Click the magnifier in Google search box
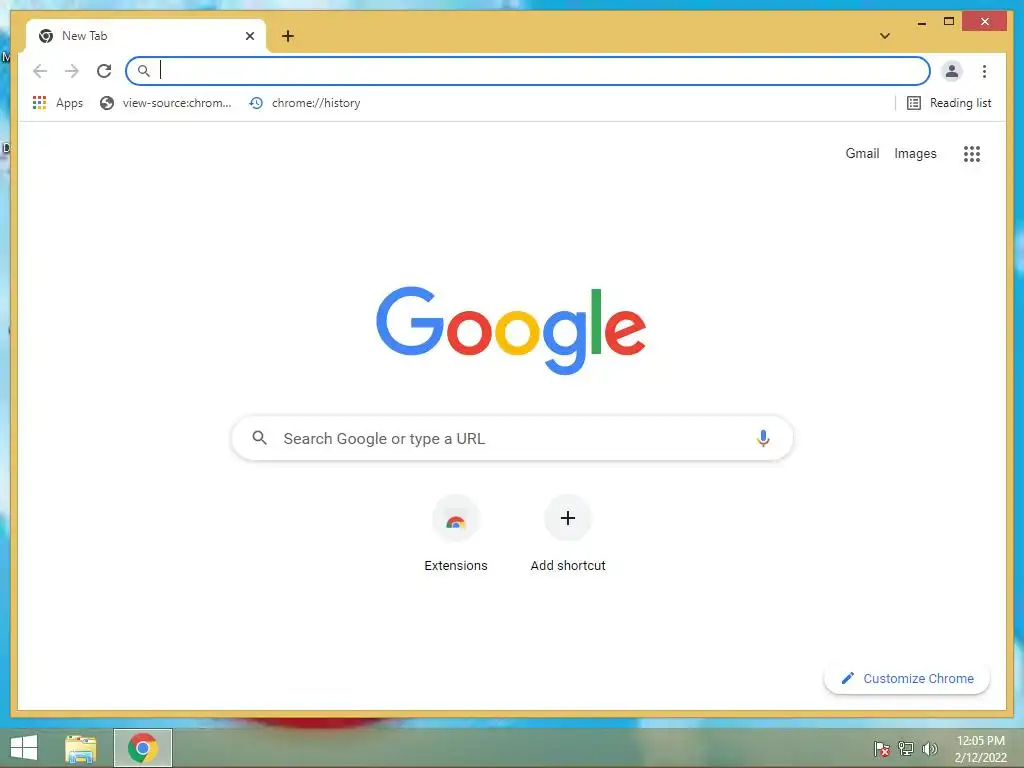 coord(259,438)
